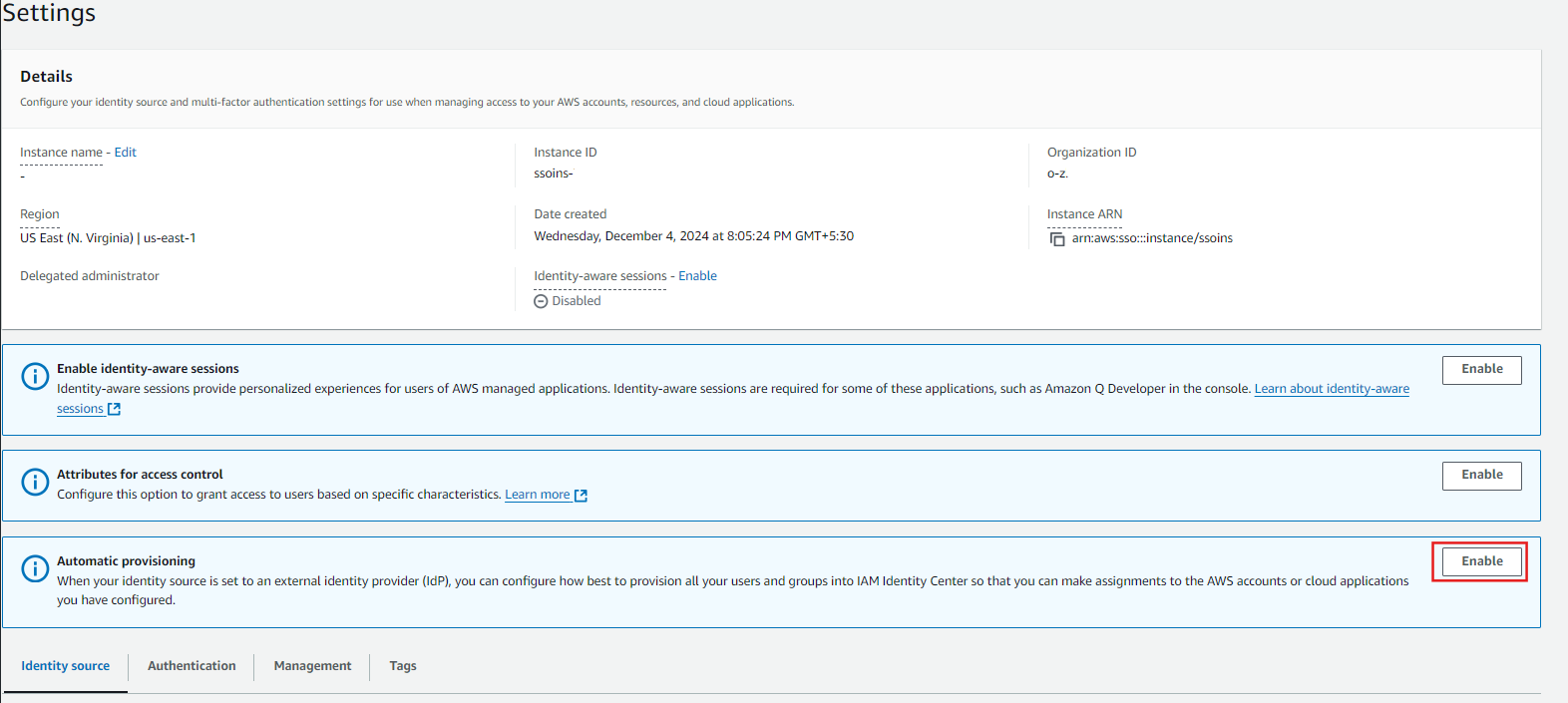Open the Management tab
This screenshot has height=703, width=1568.
(312, 666)
